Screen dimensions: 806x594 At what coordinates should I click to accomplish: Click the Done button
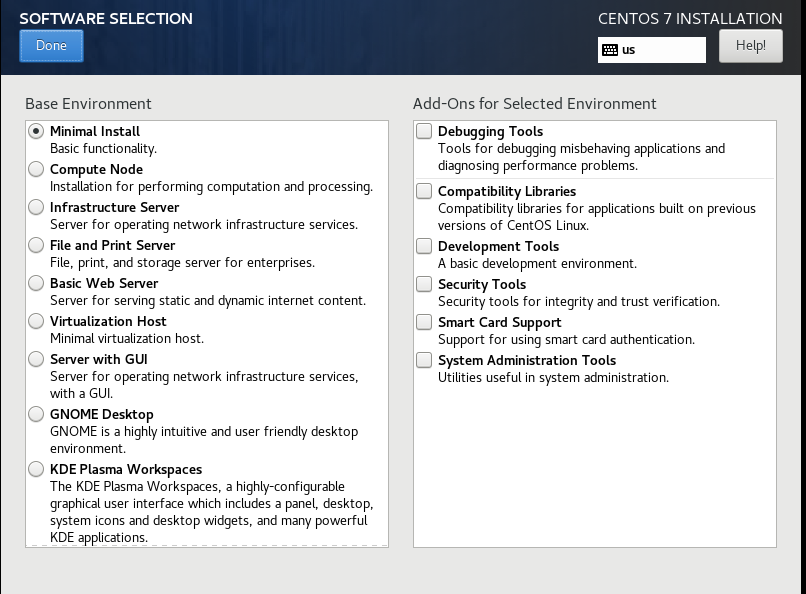coord(51,45)
